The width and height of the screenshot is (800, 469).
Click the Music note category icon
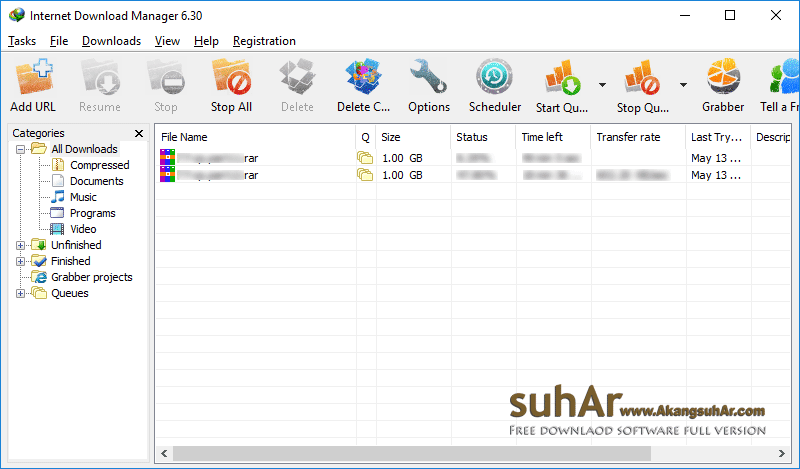pos(58,196)
